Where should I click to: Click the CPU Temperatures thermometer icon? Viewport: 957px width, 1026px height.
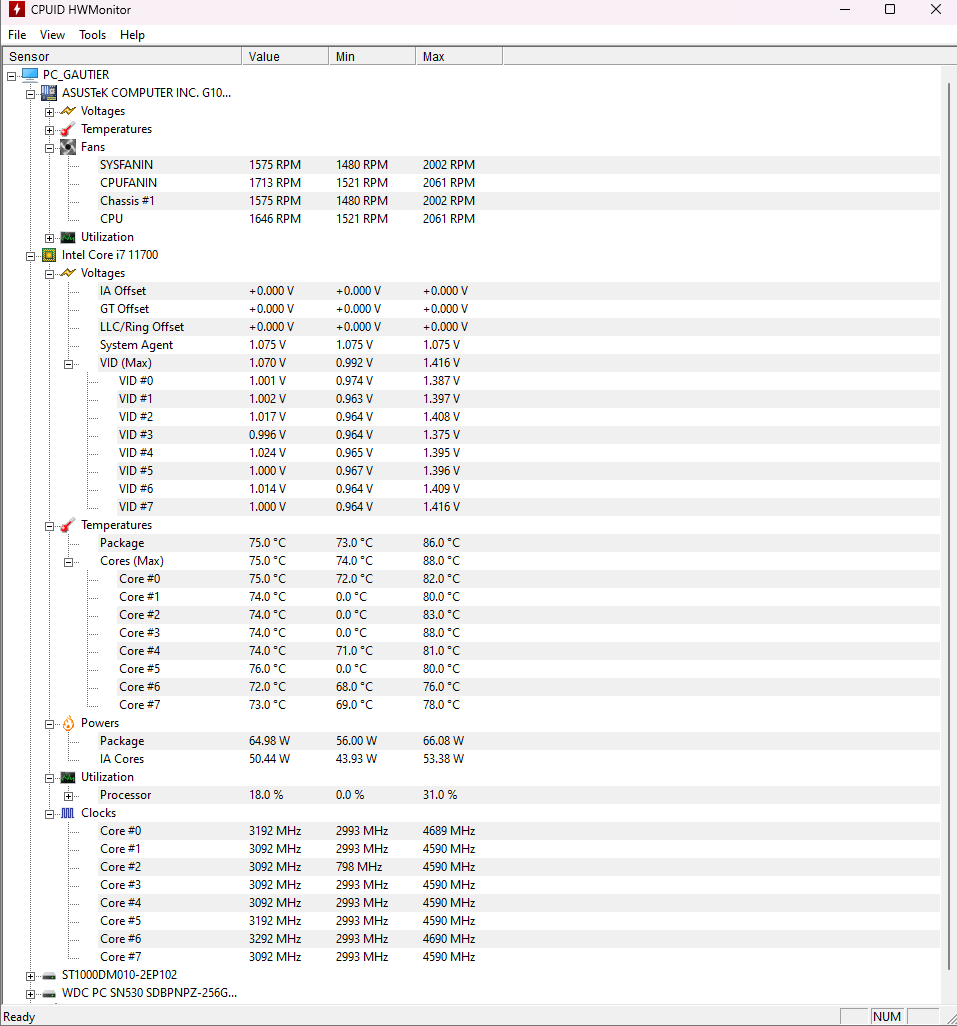[67, 525]
